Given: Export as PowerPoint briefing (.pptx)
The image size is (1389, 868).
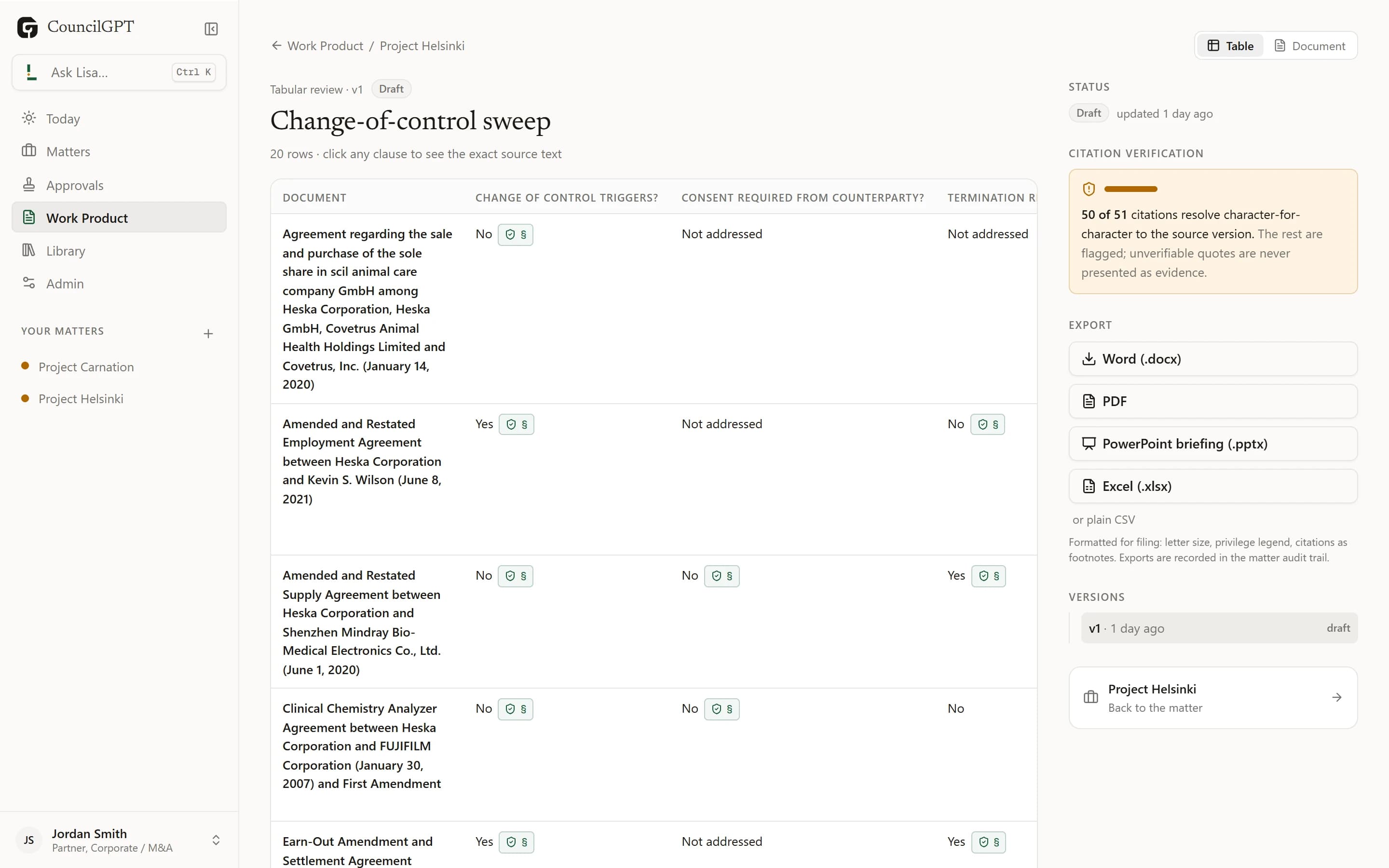Looking at the screenshot, I should tap(1213, 444).
